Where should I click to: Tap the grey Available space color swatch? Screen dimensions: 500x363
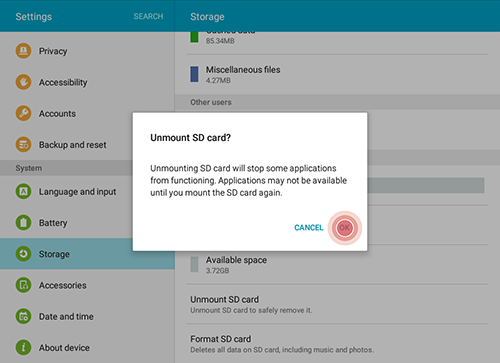point(194,264)
